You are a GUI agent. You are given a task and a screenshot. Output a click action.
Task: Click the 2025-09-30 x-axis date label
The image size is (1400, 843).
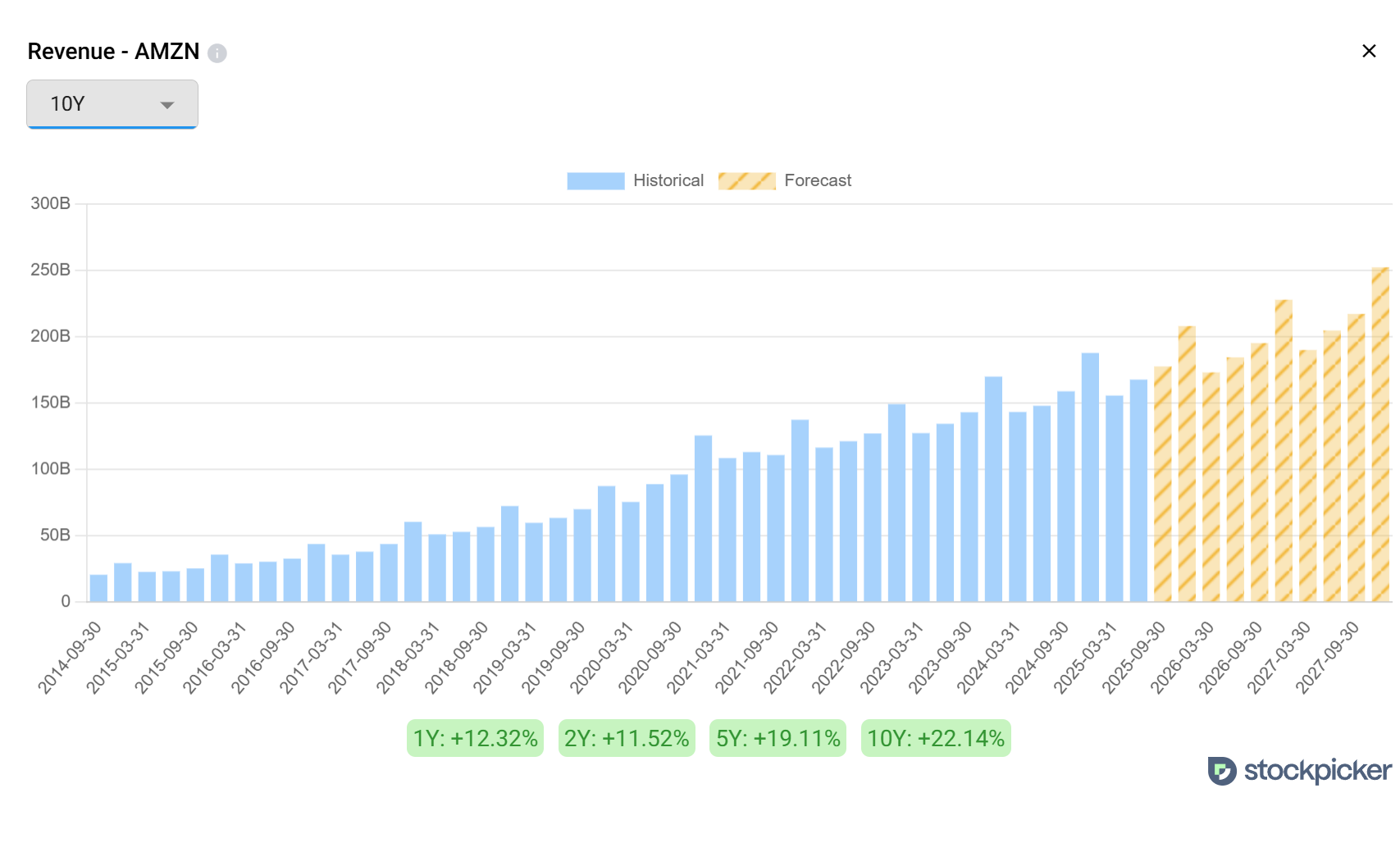[1134, 658]
